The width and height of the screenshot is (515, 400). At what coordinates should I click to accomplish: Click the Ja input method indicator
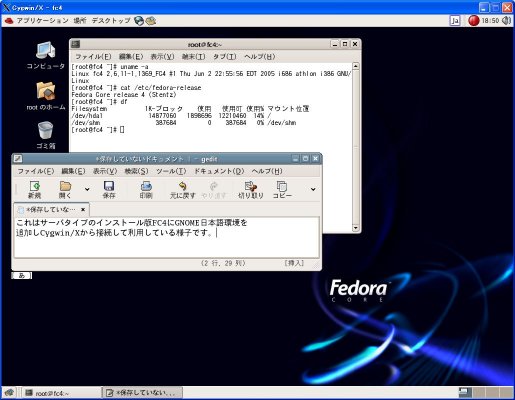click(455, 21)
